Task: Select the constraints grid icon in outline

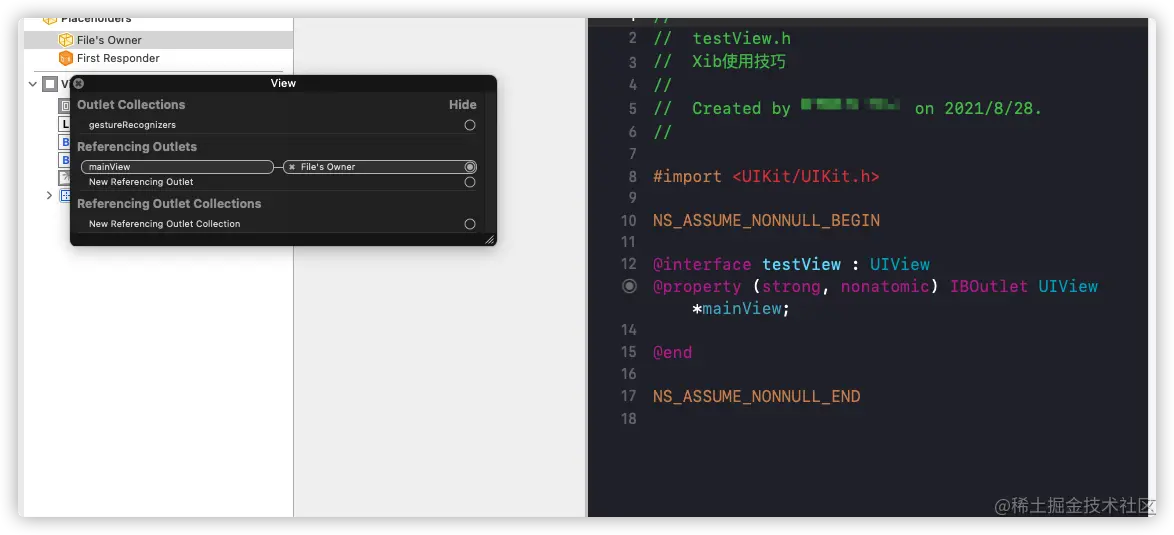Action: click(x=65, y=195)
